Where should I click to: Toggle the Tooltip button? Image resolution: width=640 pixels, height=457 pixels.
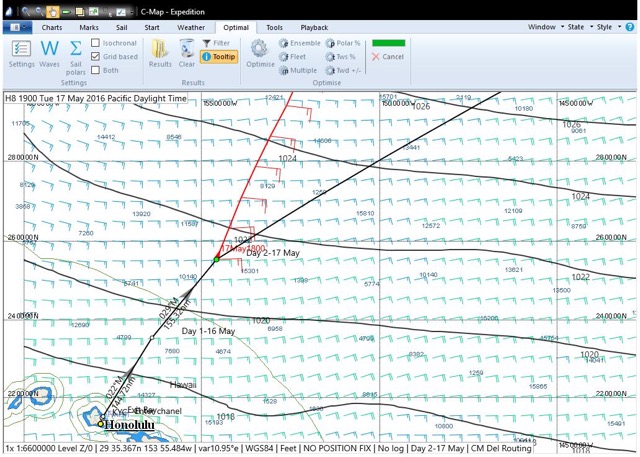[219, 57]
